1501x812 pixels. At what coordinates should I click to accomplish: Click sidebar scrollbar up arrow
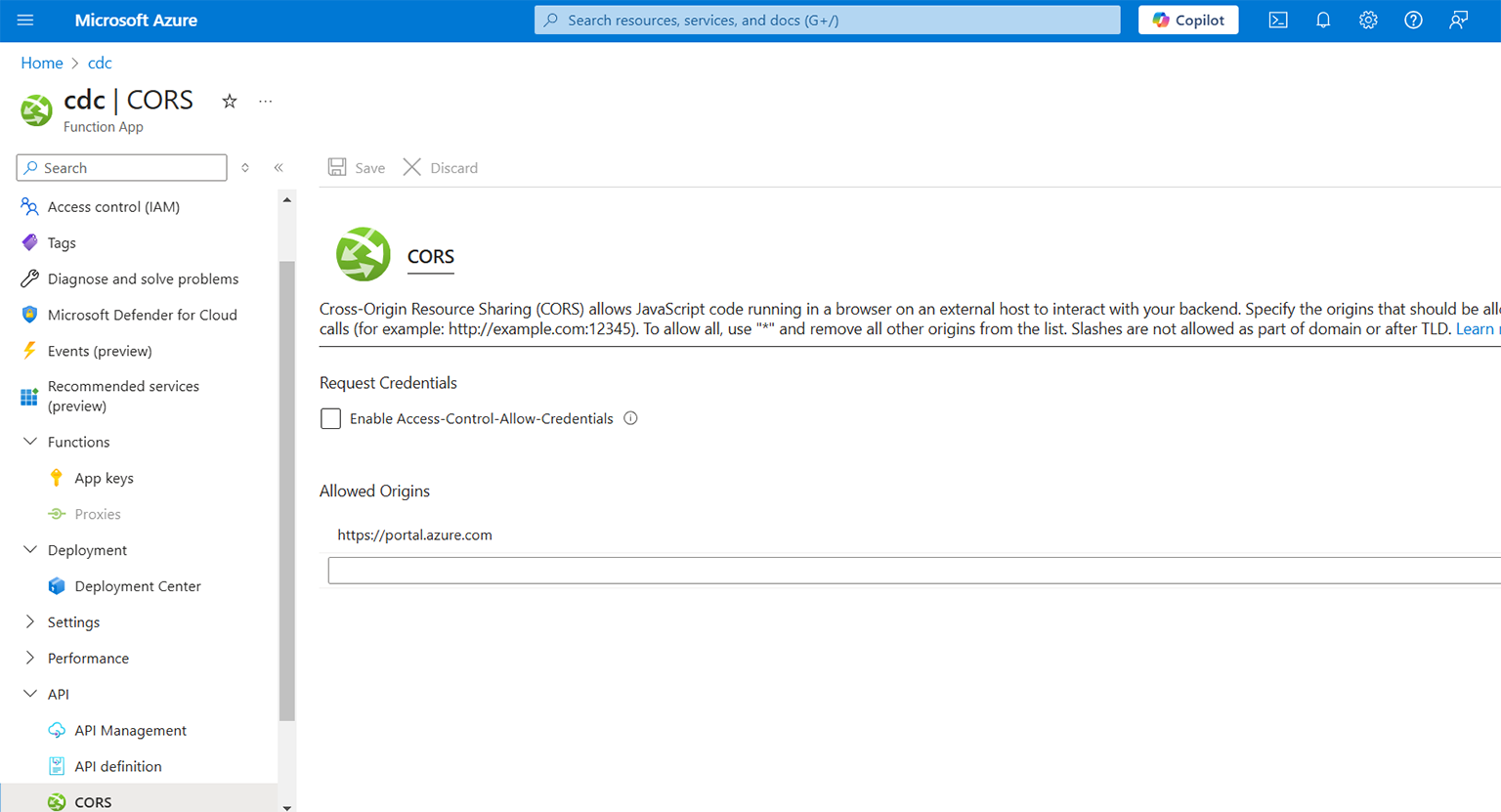(286, 199)
